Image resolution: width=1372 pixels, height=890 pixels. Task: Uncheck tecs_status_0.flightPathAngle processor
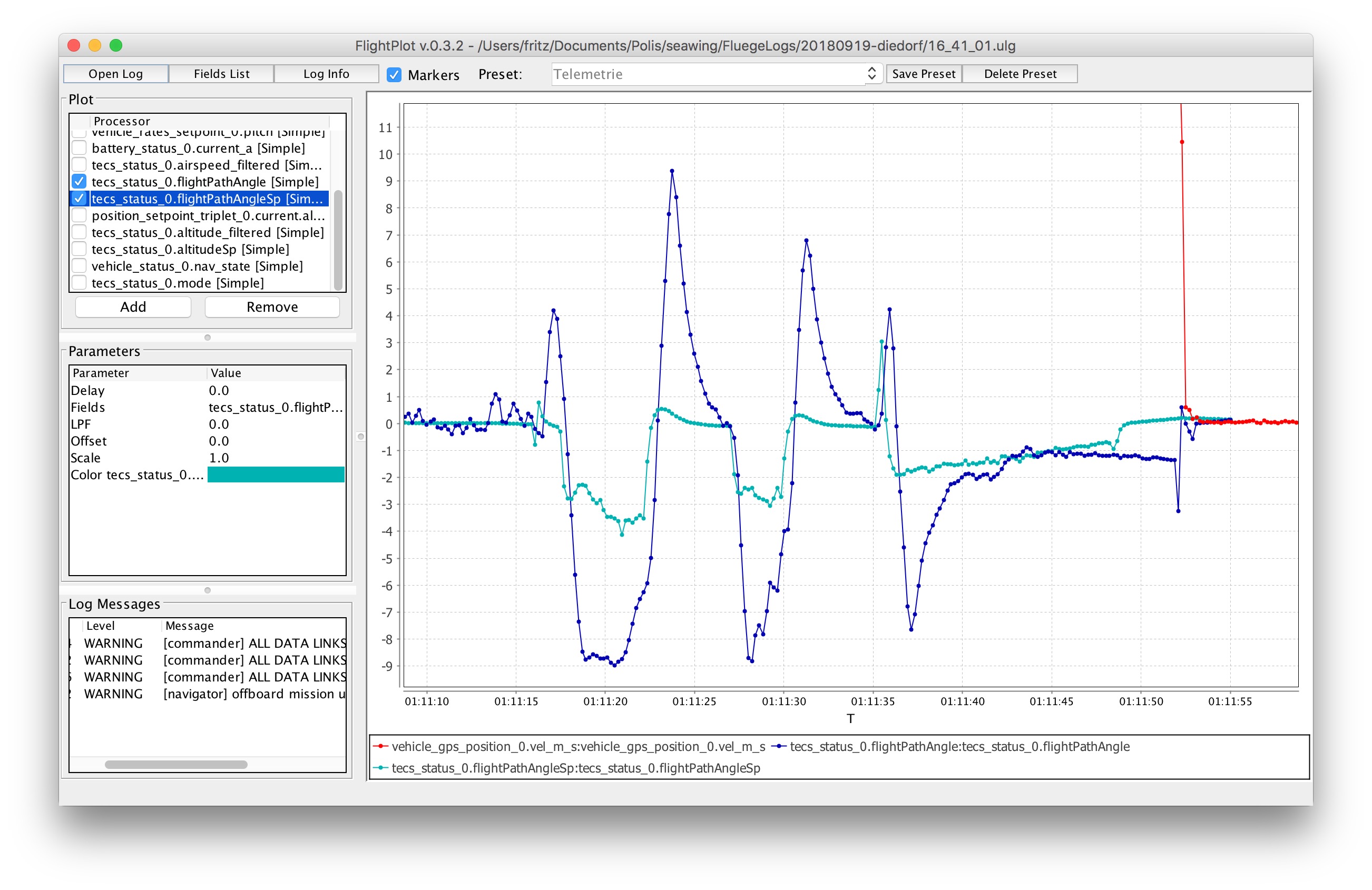click(x=80, y=182)
